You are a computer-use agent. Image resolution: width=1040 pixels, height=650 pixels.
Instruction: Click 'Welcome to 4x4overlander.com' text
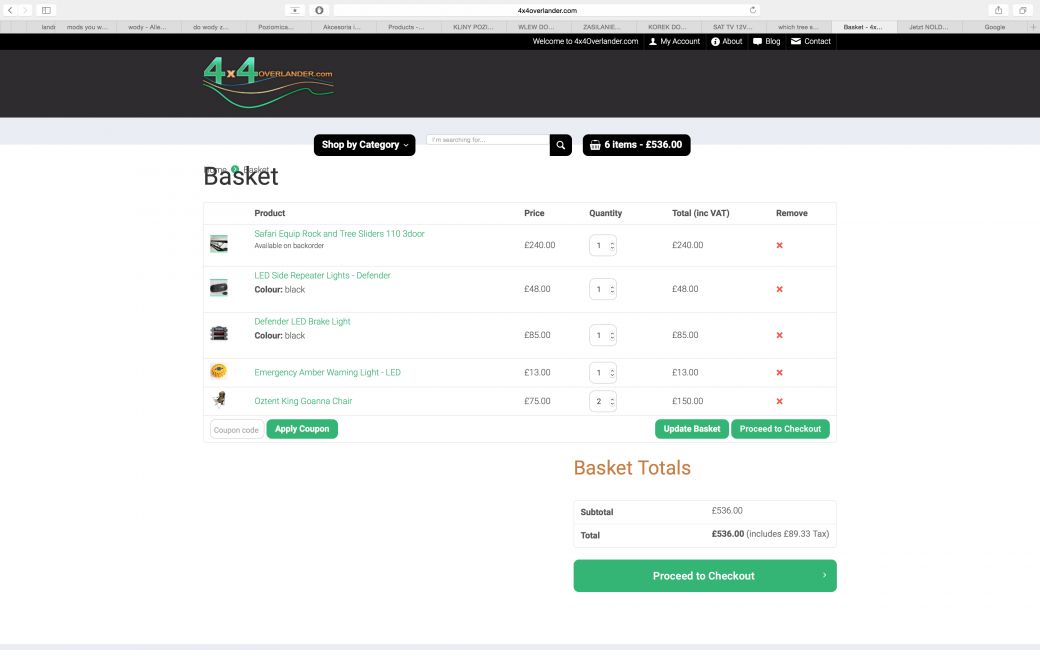585,41
